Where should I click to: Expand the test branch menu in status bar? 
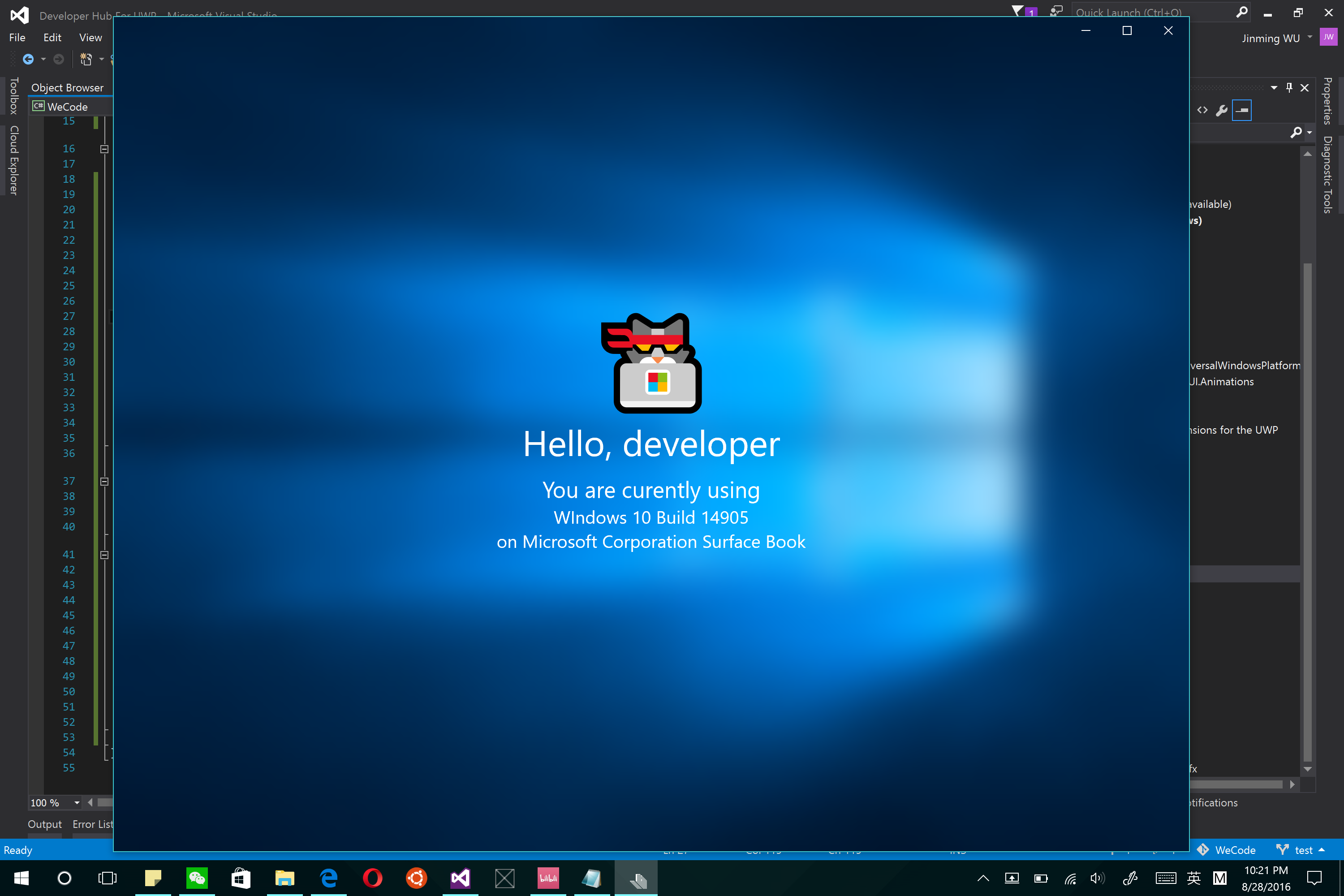pyautogui.click(x=1322, y=850)
